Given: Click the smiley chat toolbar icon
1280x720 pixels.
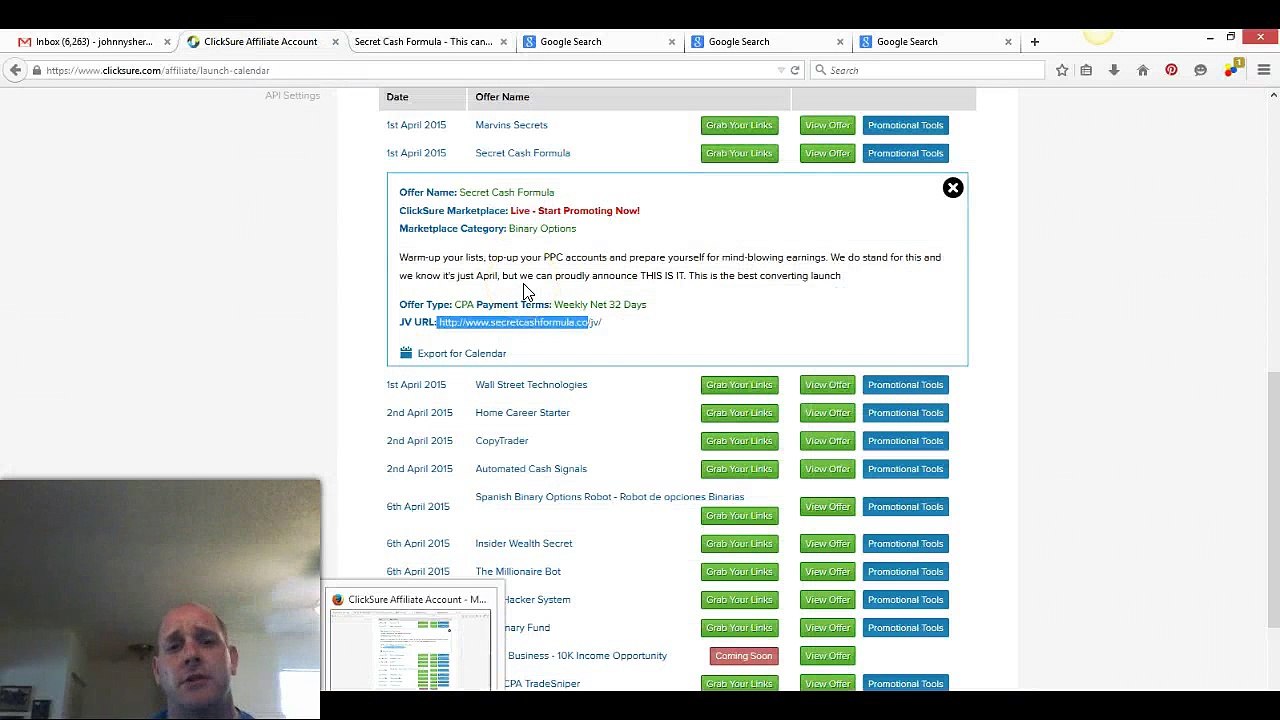Looking at the screenshot, I should (1200, 70).
